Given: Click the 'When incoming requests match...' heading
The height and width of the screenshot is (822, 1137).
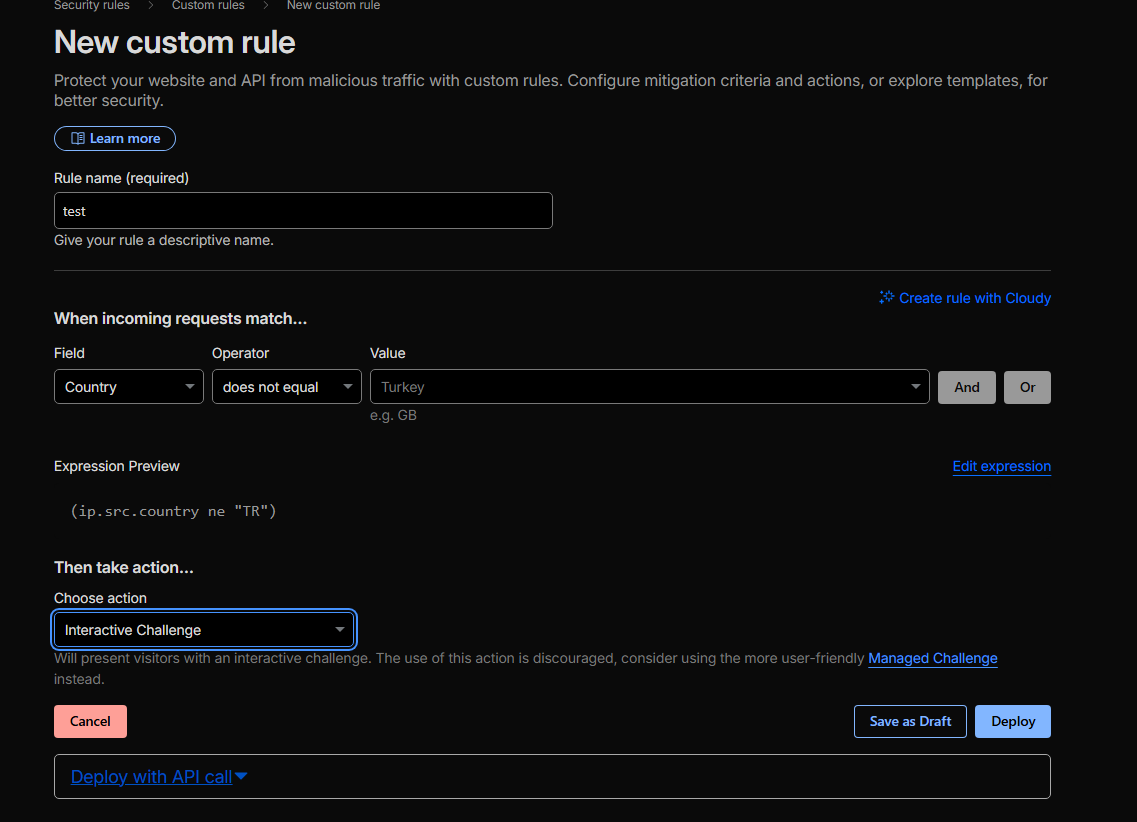Looking at the screenshot, I should pyautogui.click(x=181, y=318).
